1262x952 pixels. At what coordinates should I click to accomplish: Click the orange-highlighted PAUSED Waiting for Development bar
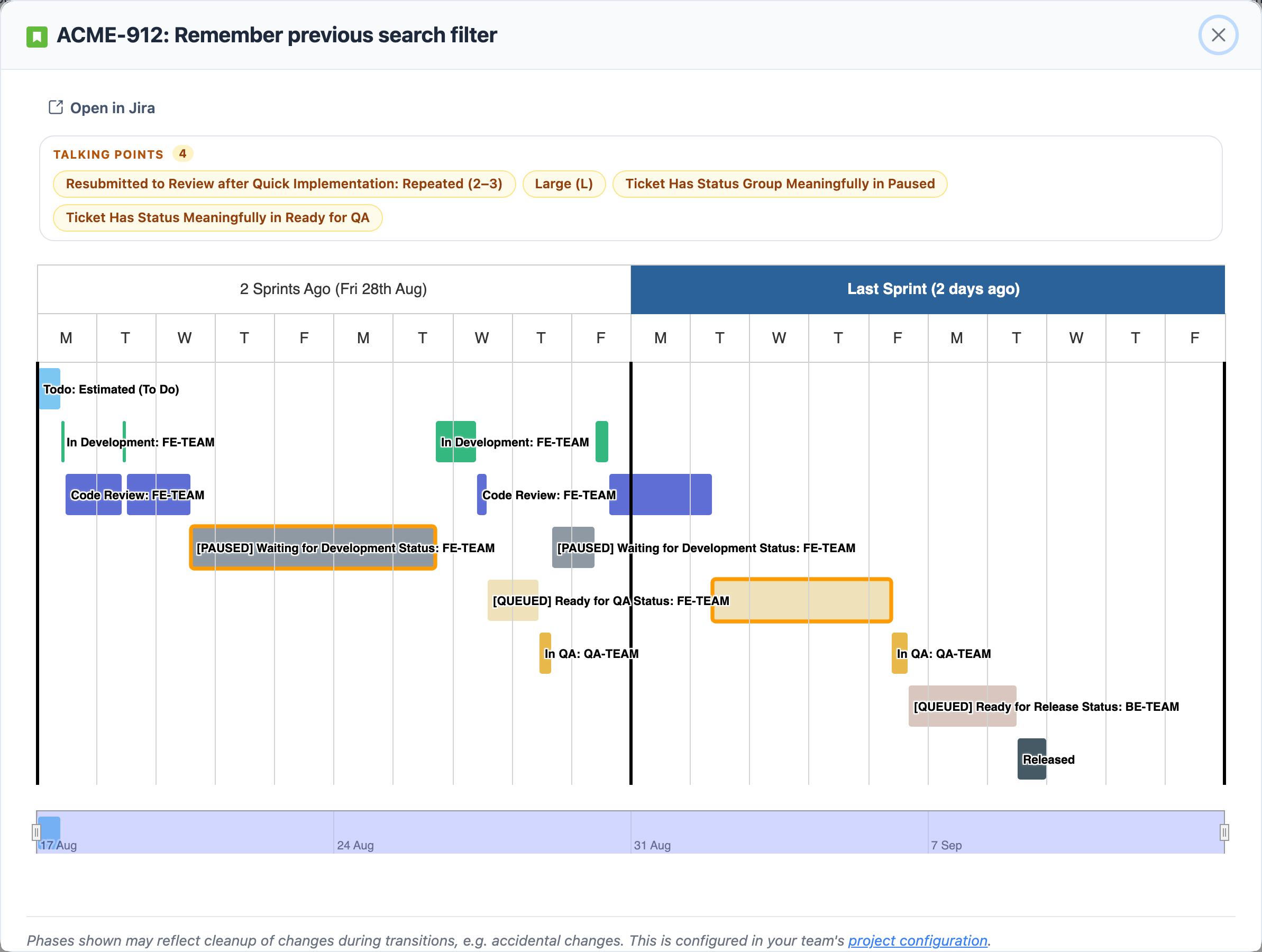(x=313, y=547)
